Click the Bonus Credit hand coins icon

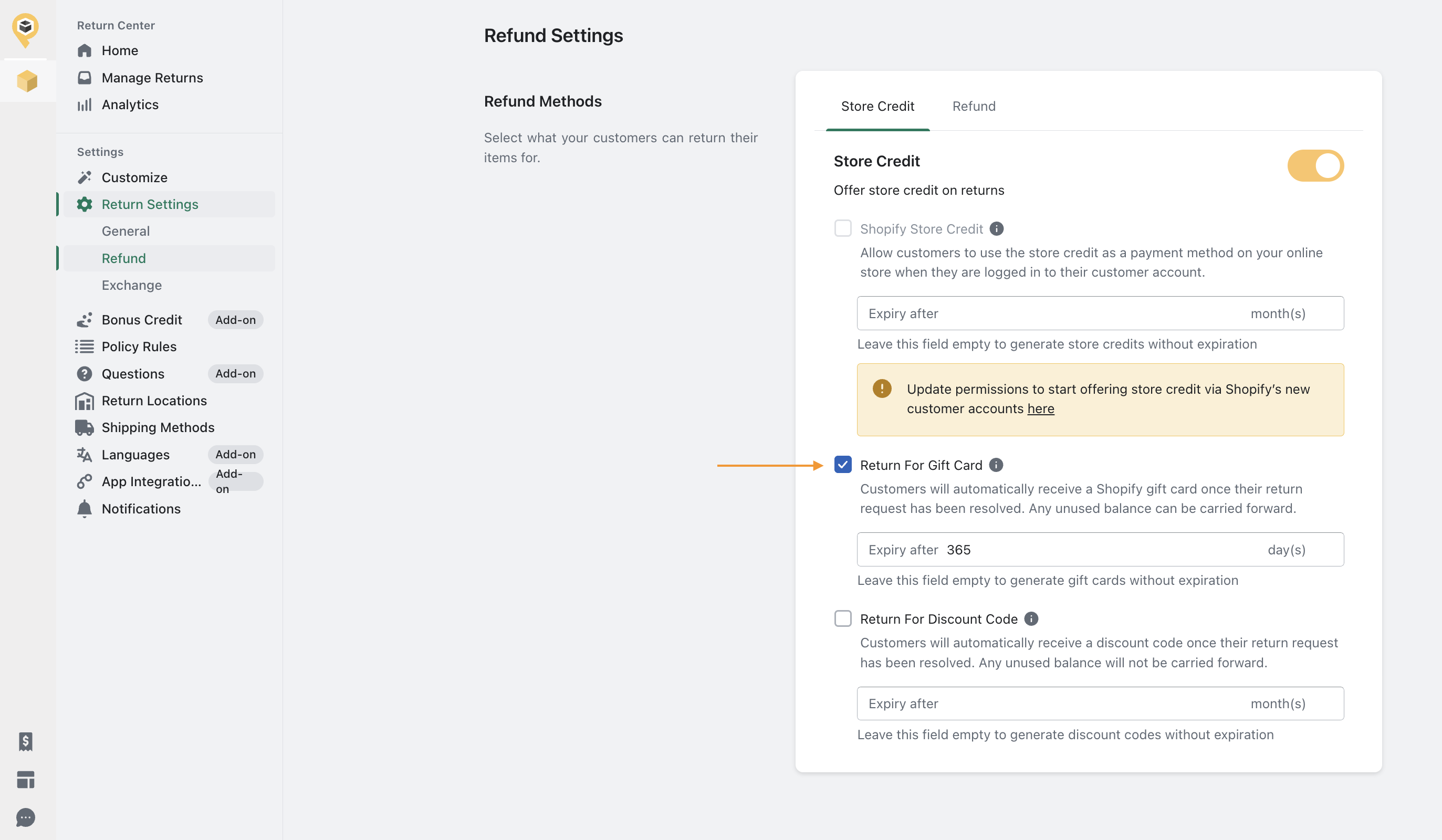[85, 320]
